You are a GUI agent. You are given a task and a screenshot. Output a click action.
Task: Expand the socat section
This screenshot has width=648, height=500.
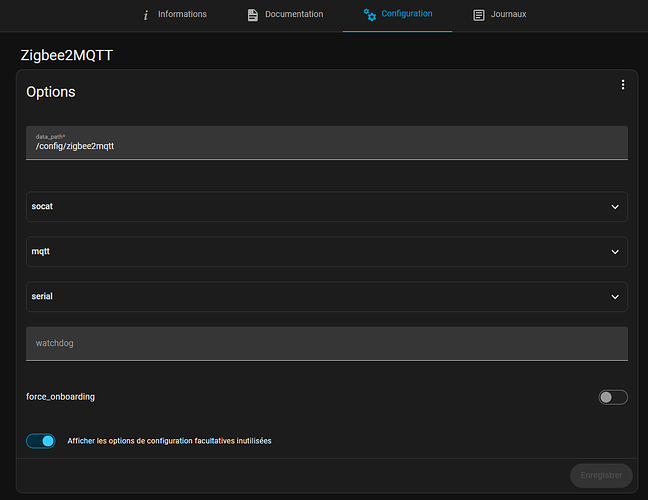(327, 207)
